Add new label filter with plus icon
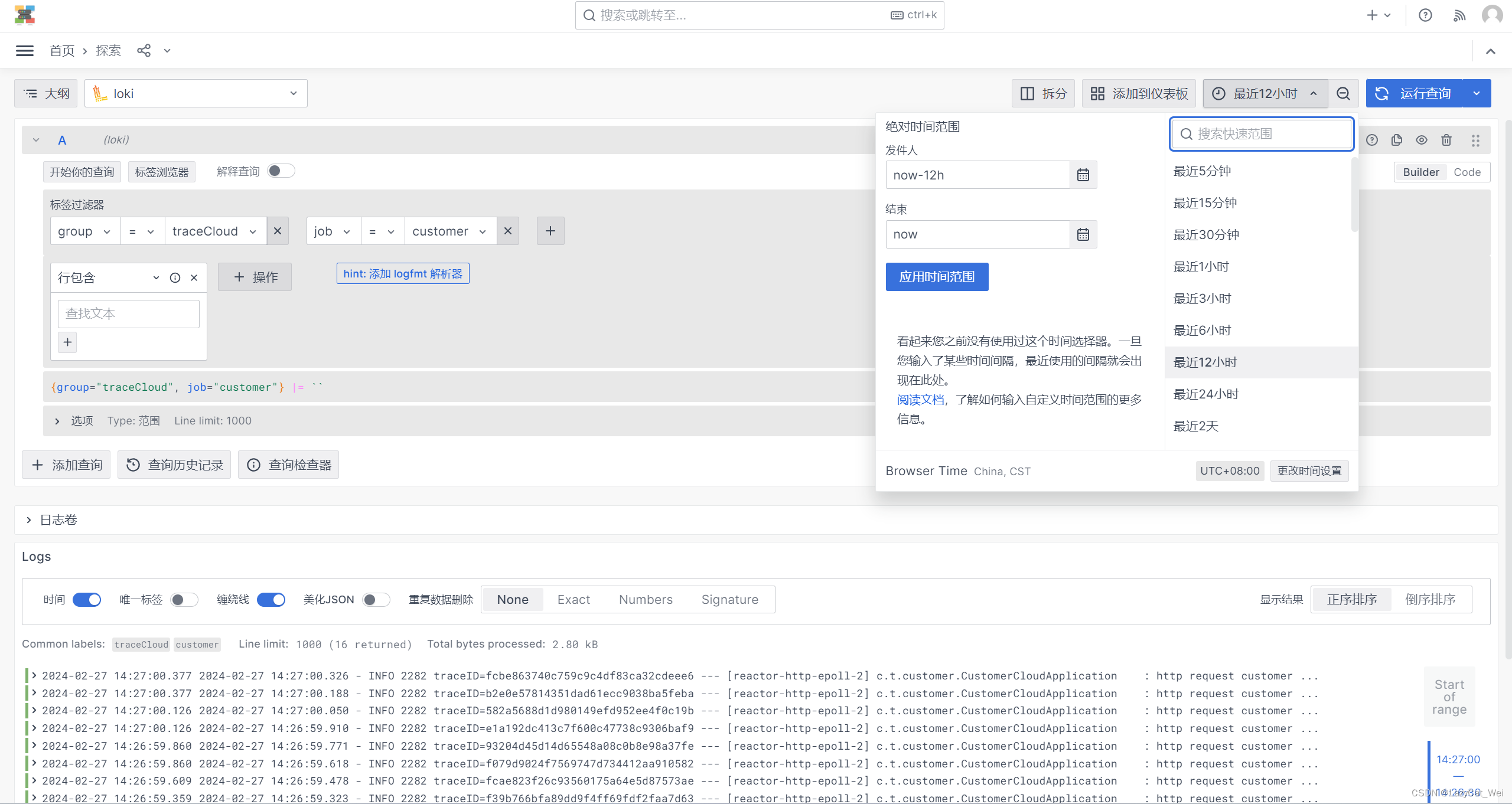1512x804 pixels. (550, 230)
